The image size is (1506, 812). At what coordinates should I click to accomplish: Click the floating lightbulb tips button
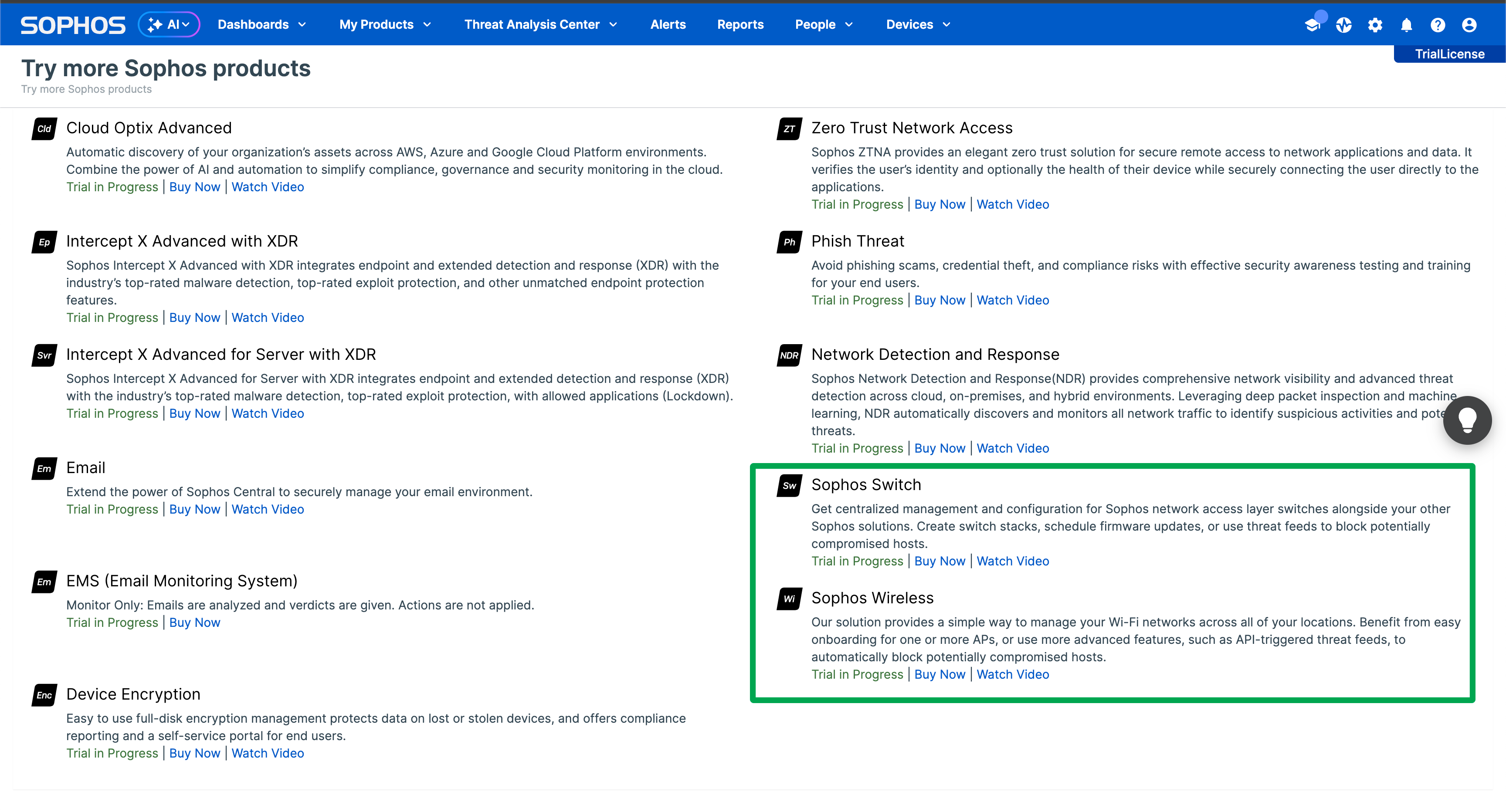tap(1467, 420)
